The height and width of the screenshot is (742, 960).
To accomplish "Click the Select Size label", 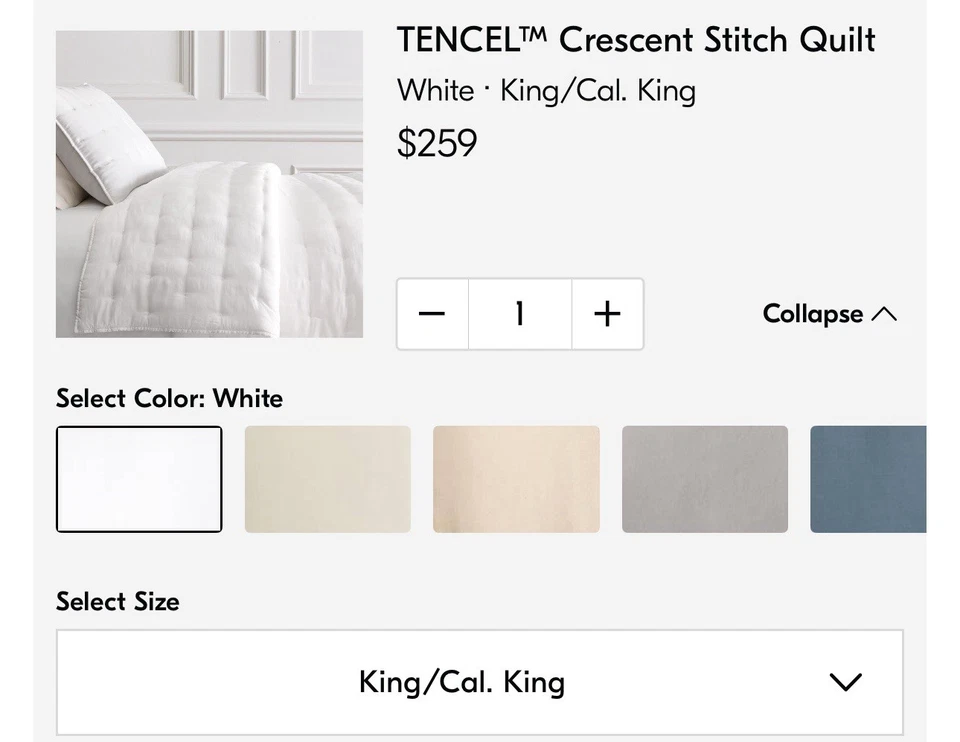I will coord(118,601).
